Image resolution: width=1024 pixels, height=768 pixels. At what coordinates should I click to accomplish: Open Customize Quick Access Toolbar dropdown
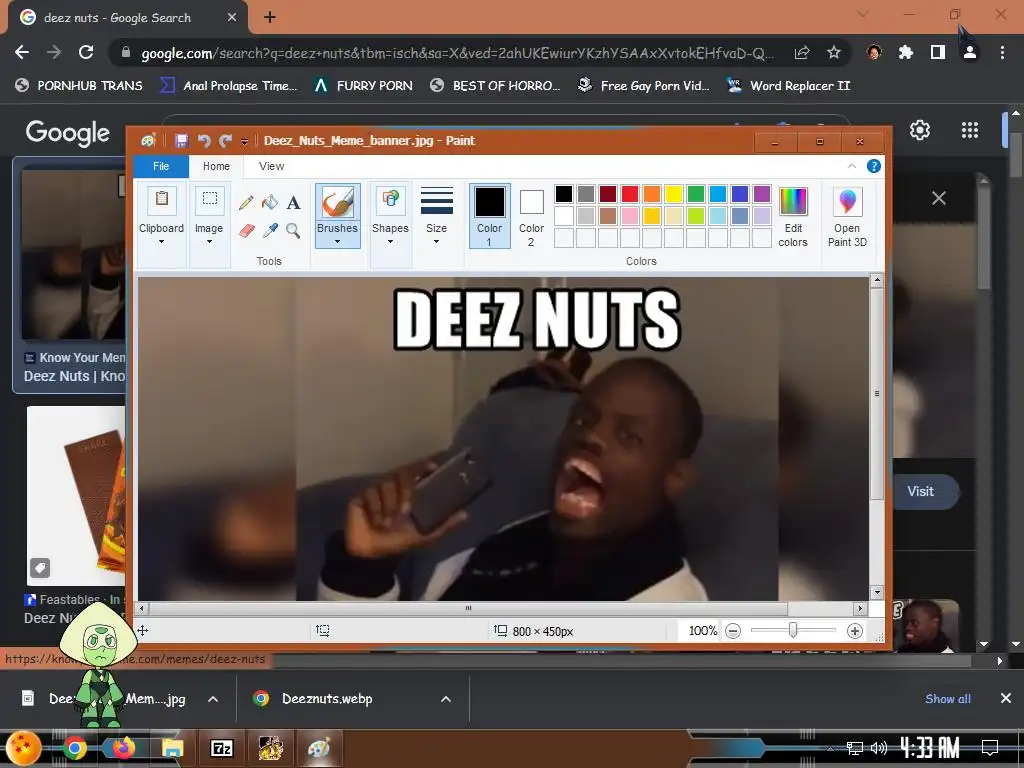click(x=244, y=141)
